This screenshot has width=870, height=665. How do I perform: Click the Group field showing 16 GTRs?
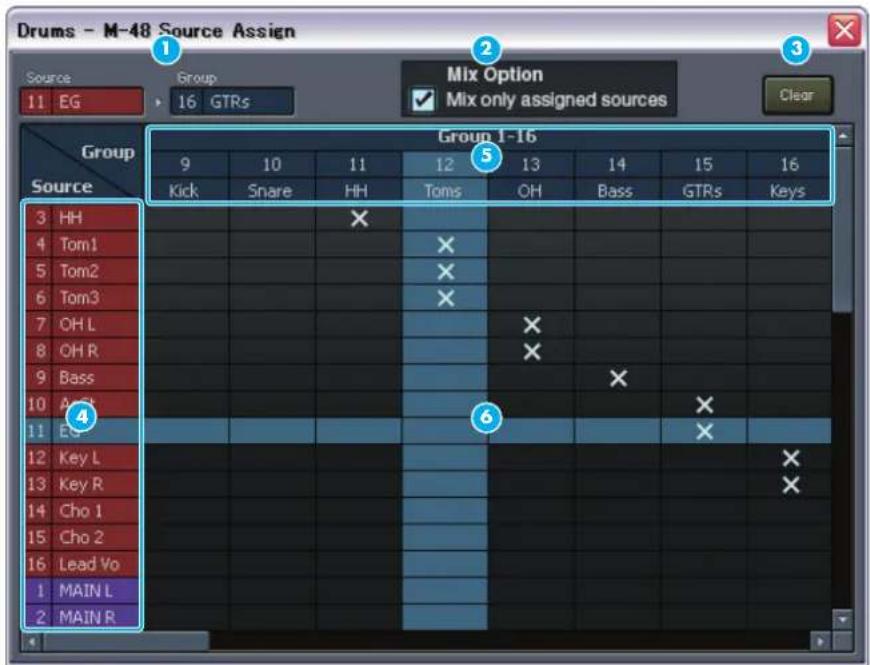click(232, 102)
